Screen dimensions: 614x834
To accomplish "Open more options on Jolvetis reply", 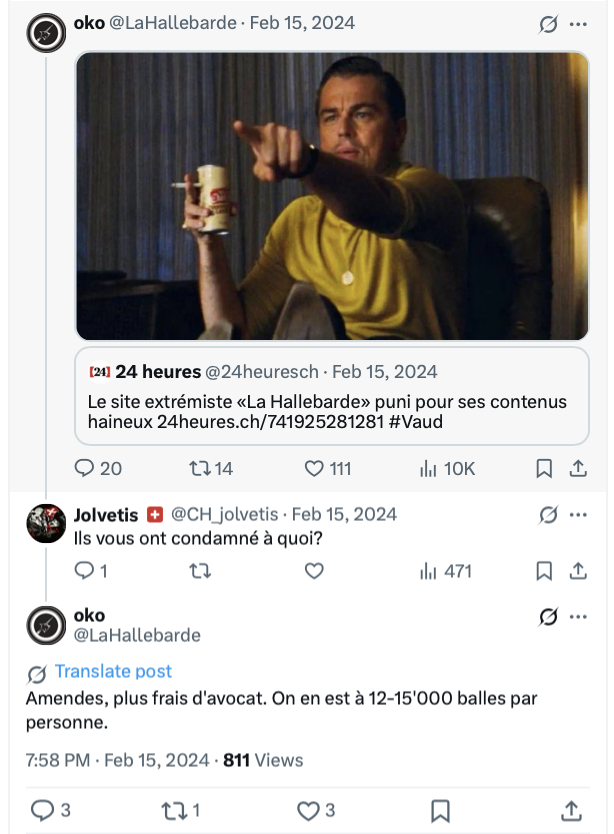I will 578,515.
